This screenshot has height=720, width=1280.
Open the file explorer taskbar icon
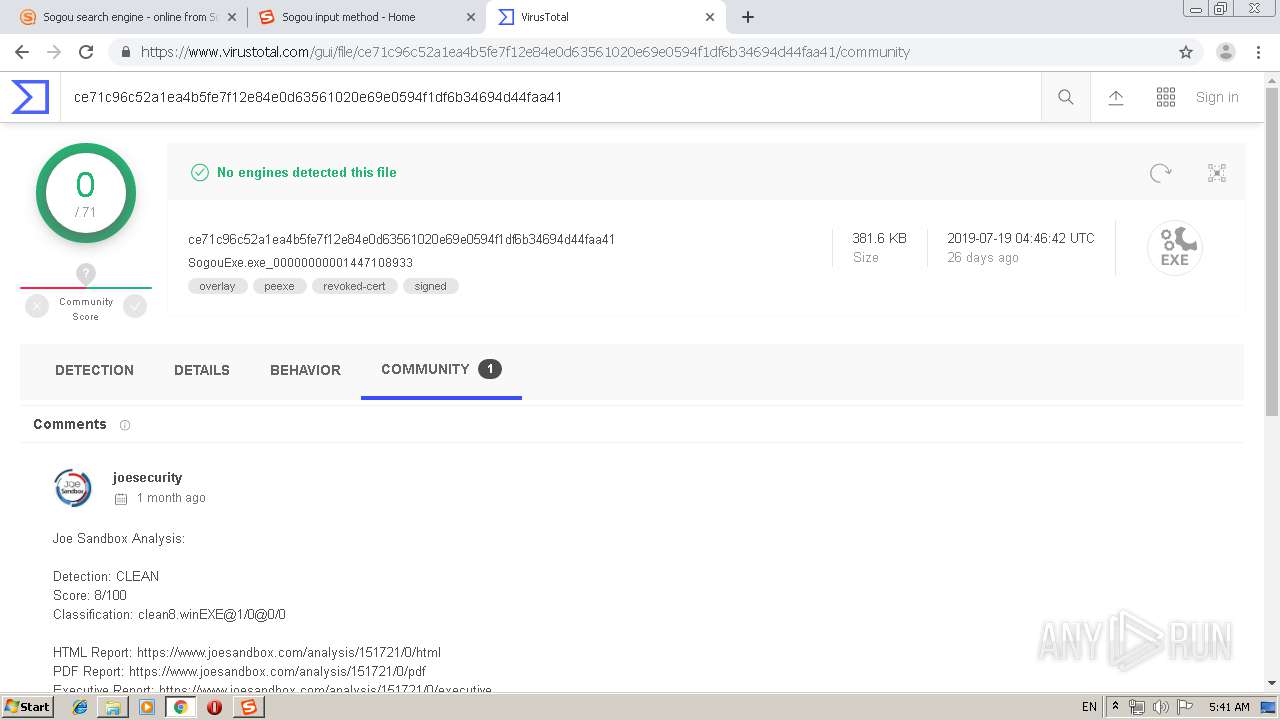113,707
